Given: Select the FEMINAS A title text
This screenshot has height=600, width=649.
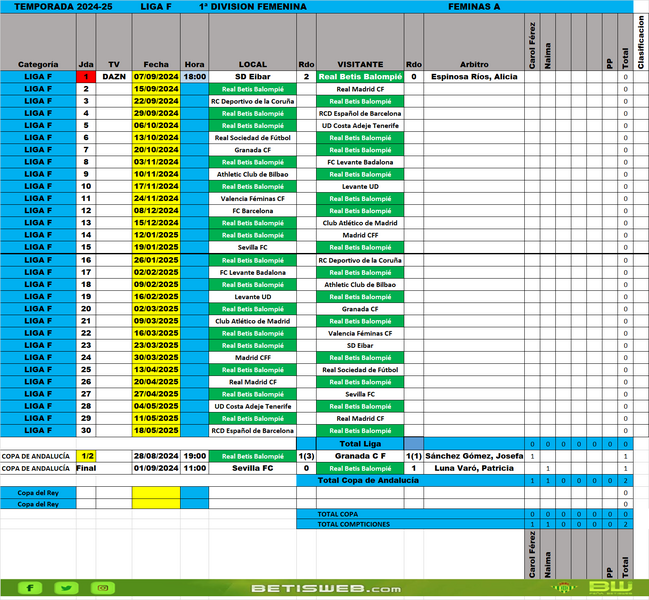Looking at the screenshot, I should coord(474,7).
